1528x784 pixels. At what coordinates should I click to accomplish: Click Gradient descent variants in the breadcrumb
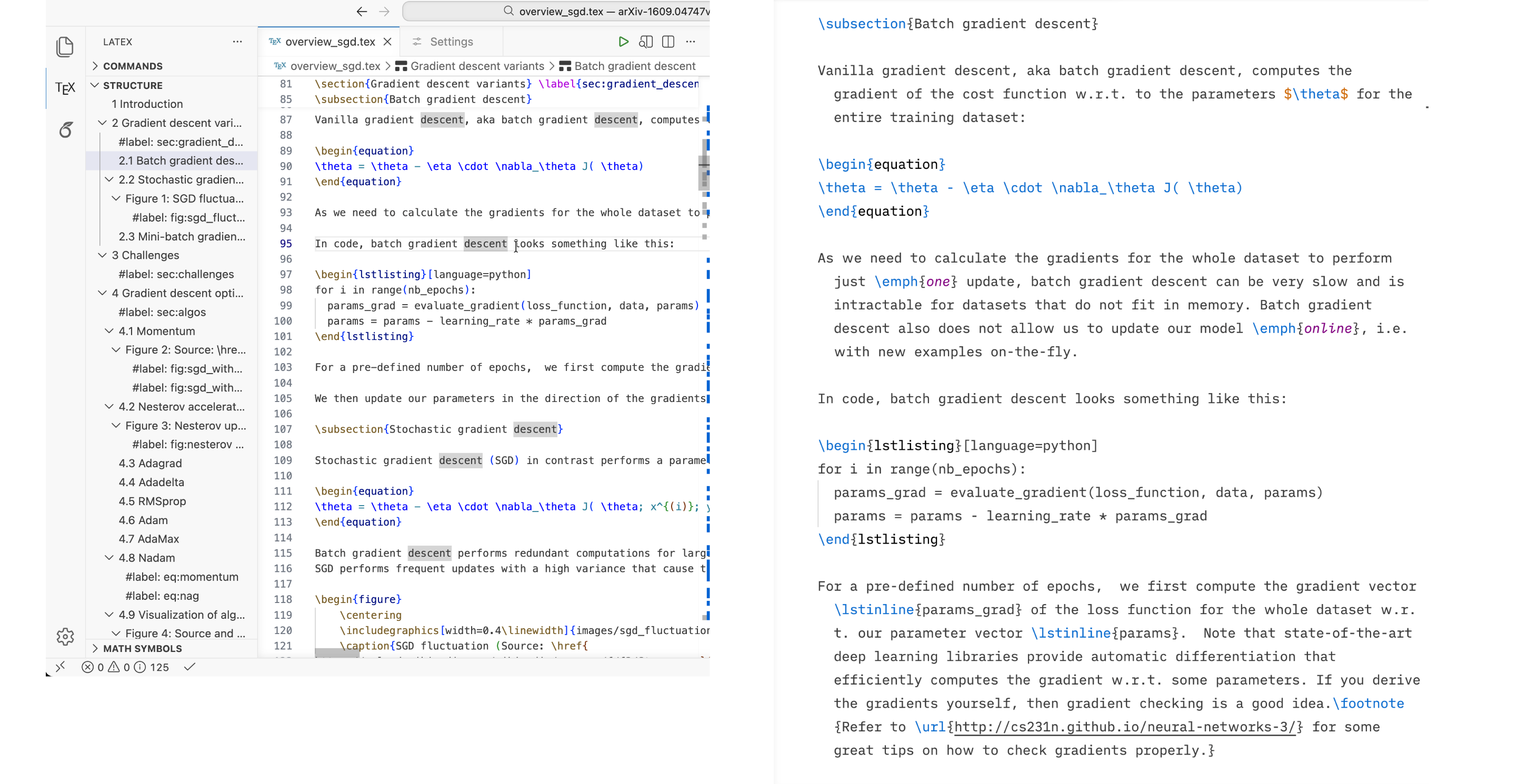click(476, 66)
